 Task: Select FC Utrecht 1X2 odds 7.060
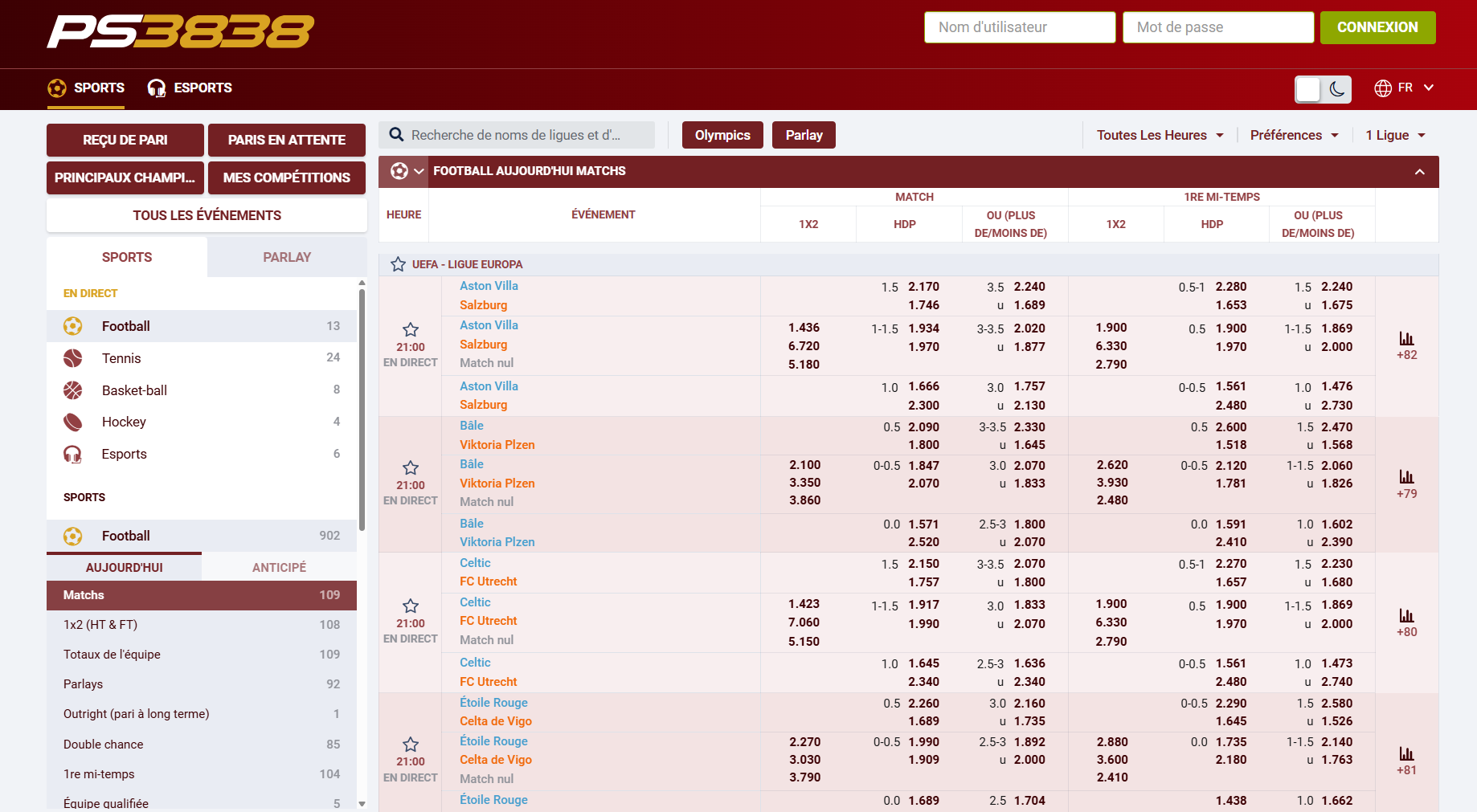[x=804, y=622]
